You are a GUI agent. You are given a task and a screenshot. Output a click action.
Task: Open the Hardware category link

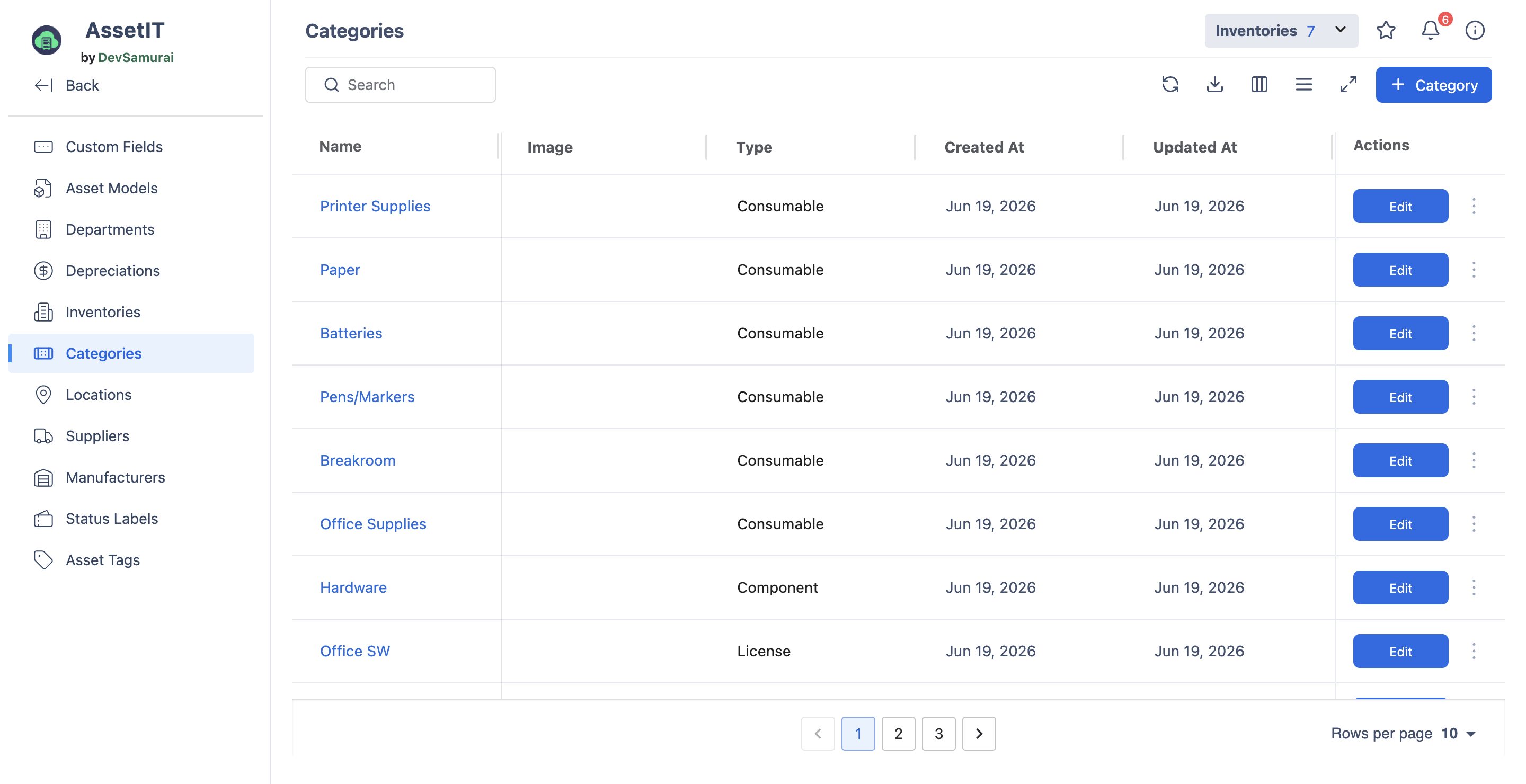353,587
